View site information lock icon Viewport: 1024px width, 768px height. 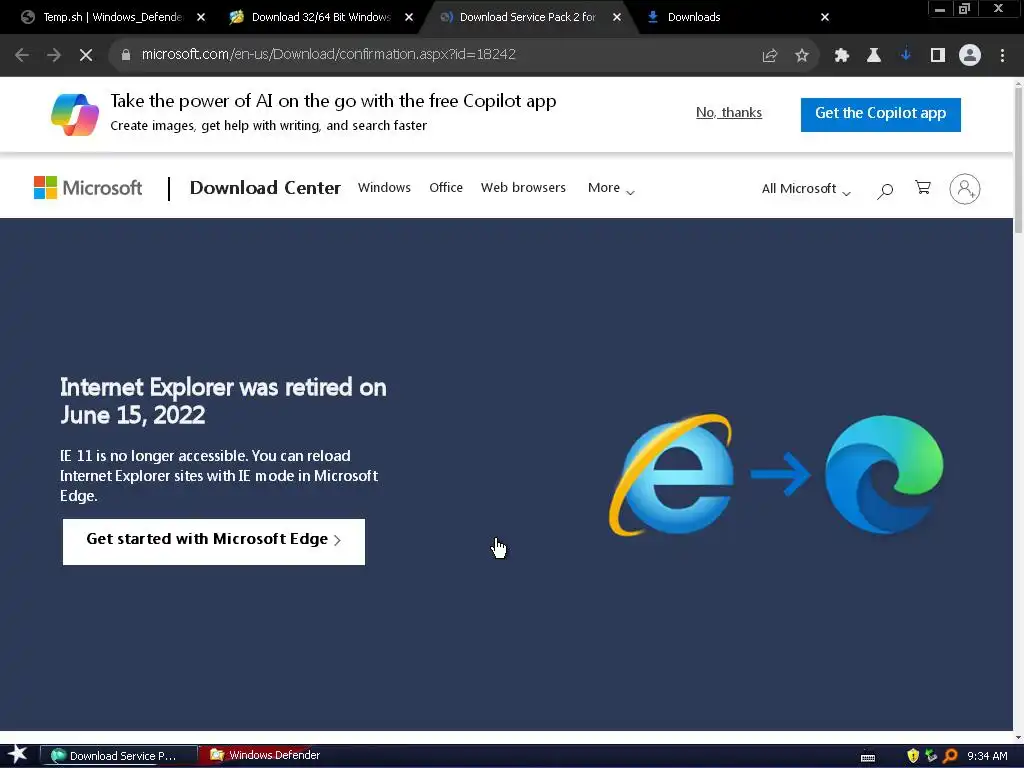pos(125,55)
